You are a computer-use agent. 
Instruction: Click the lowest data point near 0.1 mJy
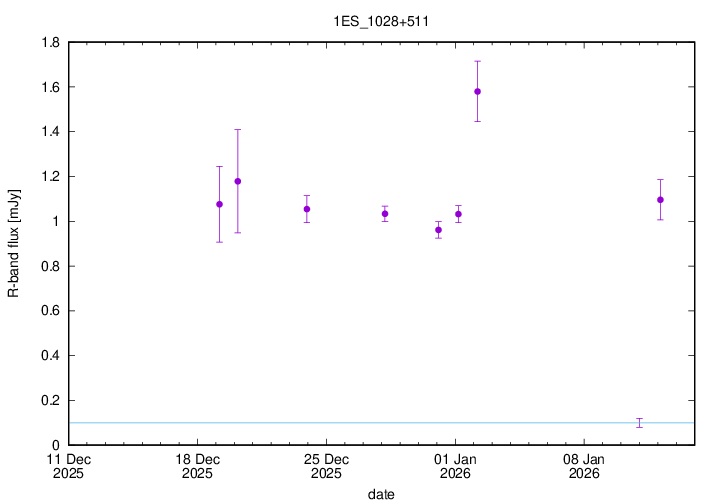[640, 423]
